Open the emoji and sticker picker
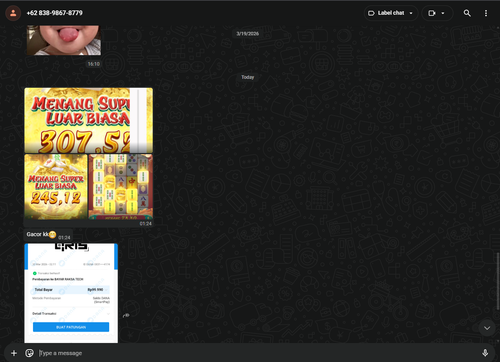 pos(29,353)
